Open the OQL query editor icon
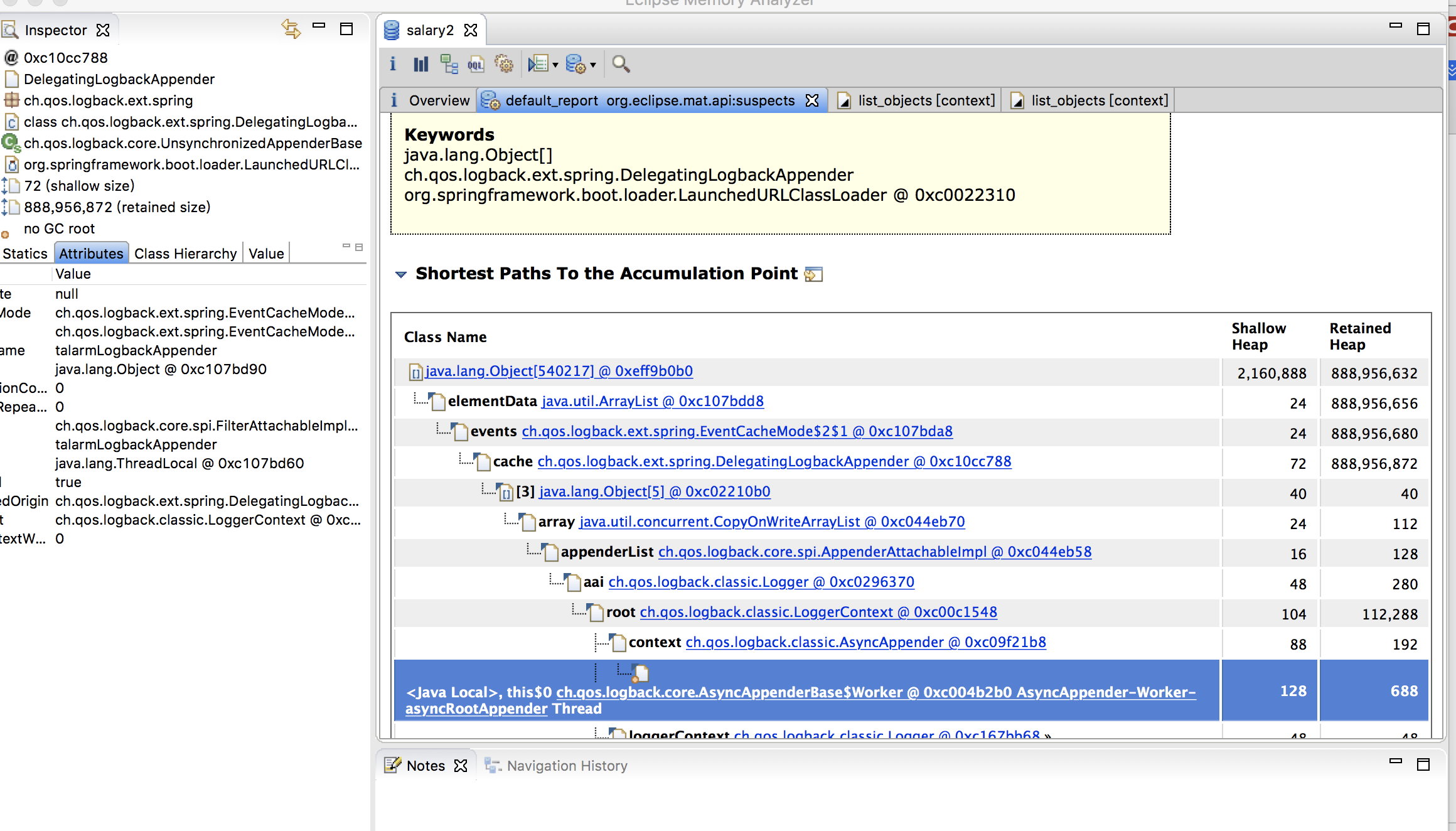The image size is (1456, 831). (x=476, y=63)
